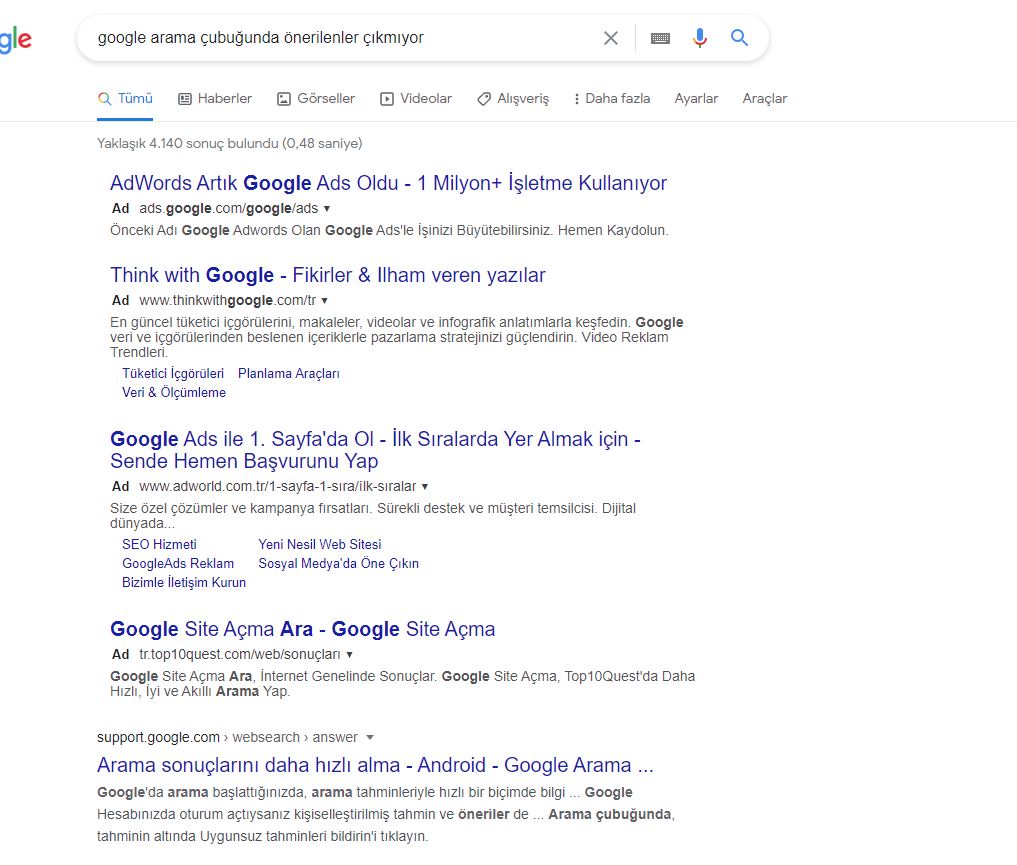Open the Görseller tab
Viewport: 1017px width, 865px height.
tap(316, 99)
